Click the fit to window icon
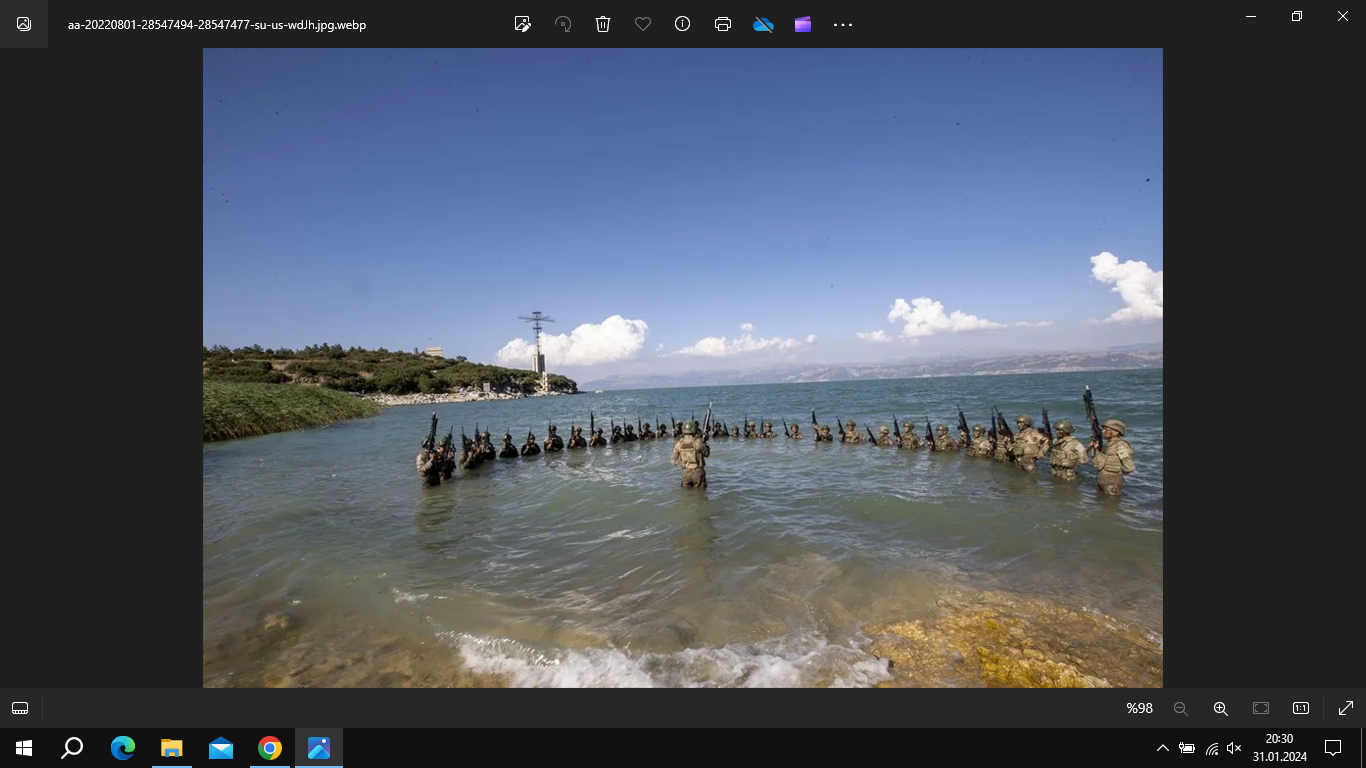 click(x=1261, y=708)
